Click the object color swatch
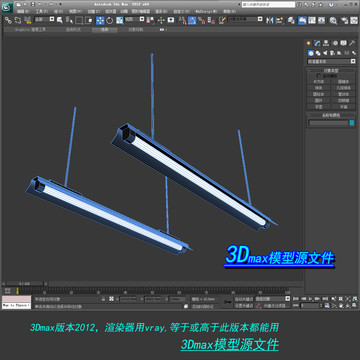The height and width of the screenshot is (360, 360). 352,123
